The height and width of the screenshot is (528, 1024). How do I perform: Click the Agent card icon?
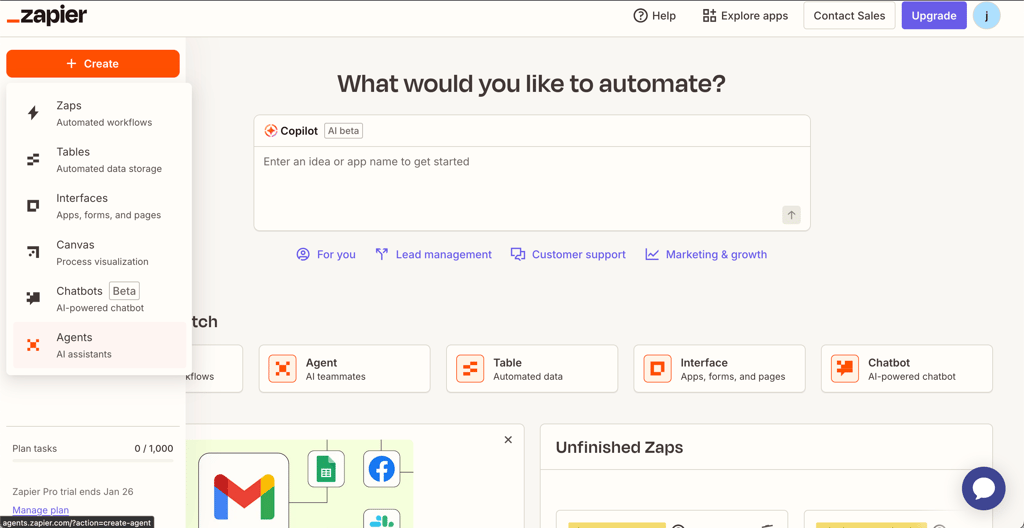click(282, 369)
